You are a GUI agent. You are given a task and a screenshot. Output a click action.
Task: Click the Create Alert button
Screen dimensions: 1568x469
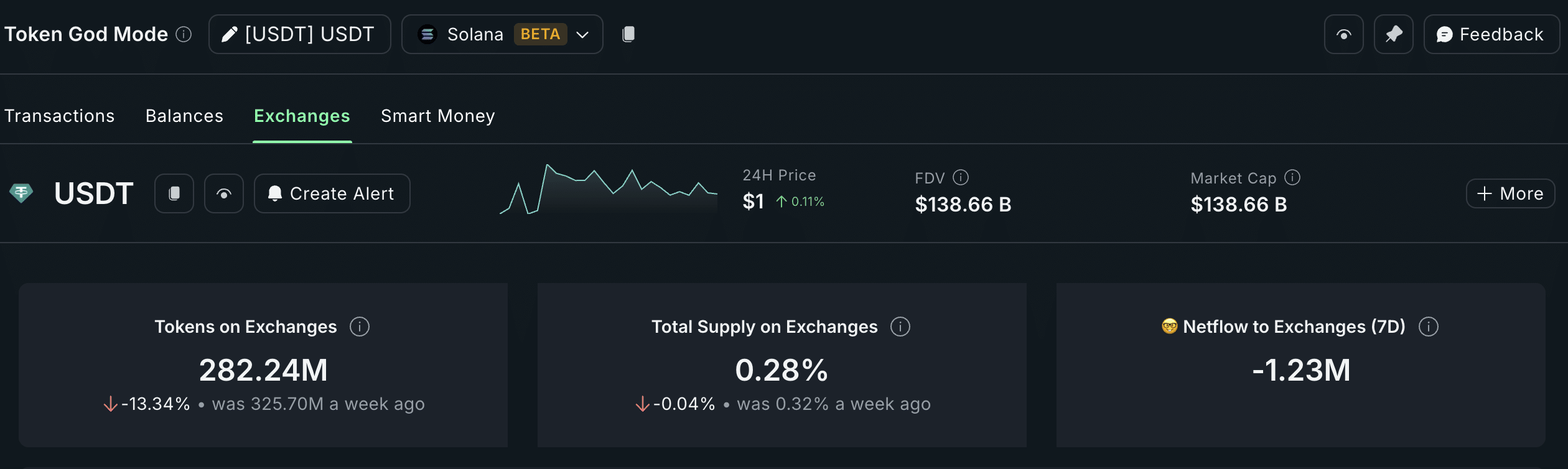click(x=332, y=193)
